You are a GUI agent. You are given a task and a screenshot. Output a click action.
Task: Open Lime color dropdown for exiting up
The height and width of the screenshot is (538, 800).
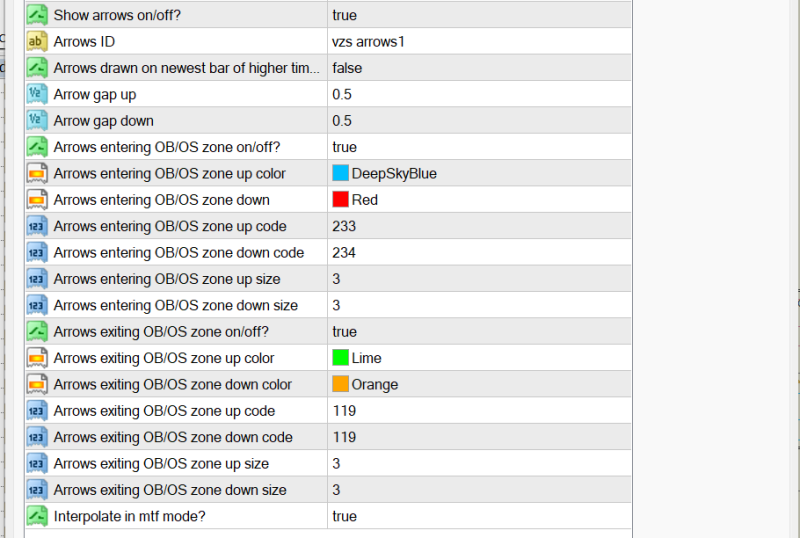pos(479,358)
